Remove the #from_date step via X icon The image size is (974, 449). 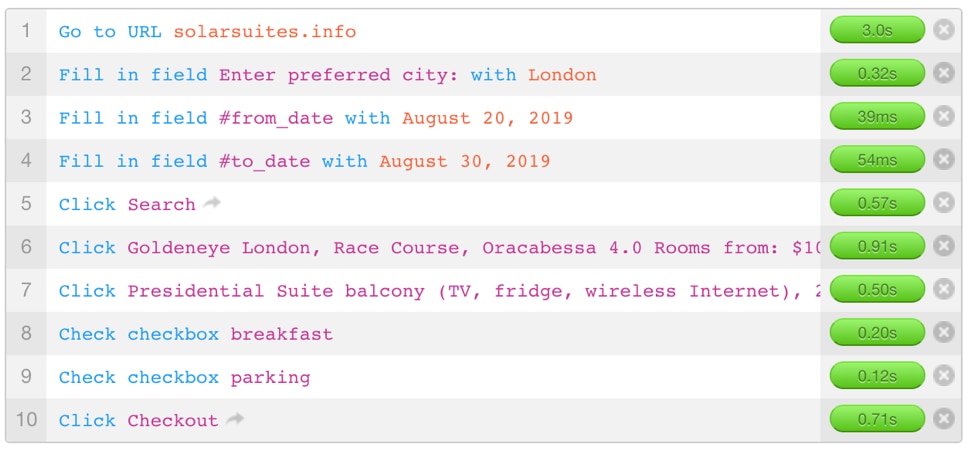click(944, 116)
